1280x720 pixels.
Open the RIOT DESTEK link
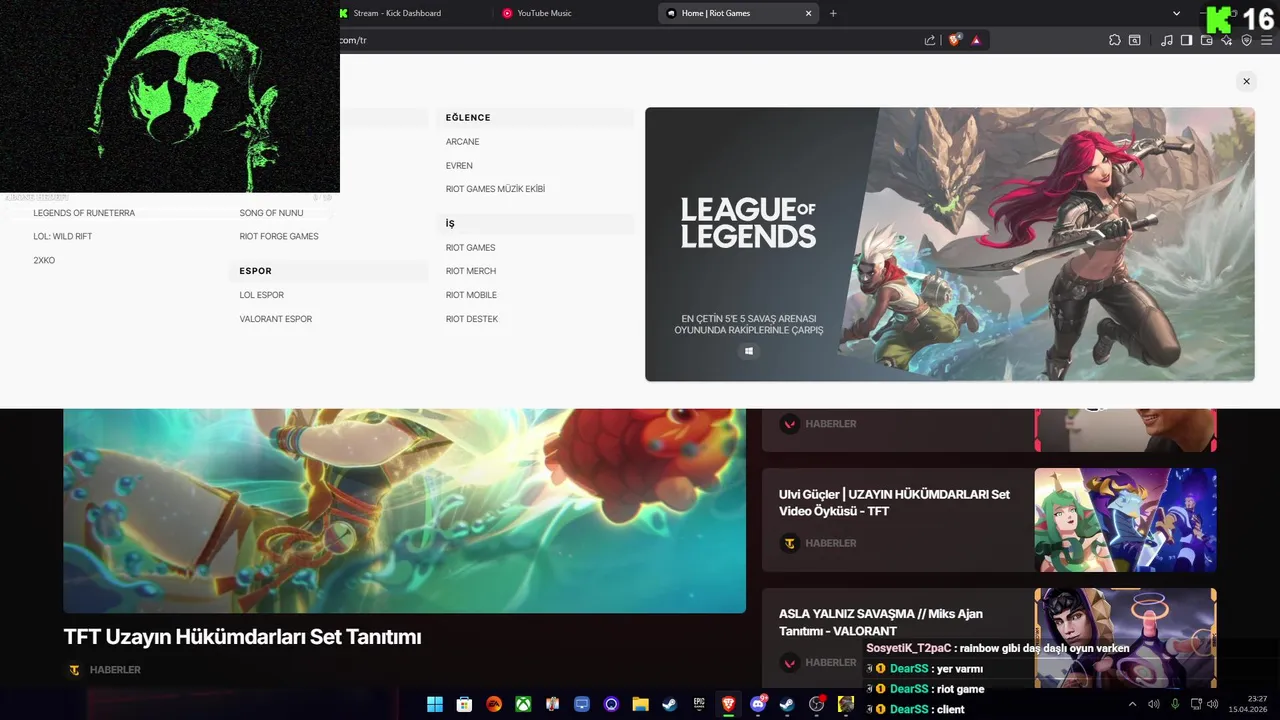472,319
